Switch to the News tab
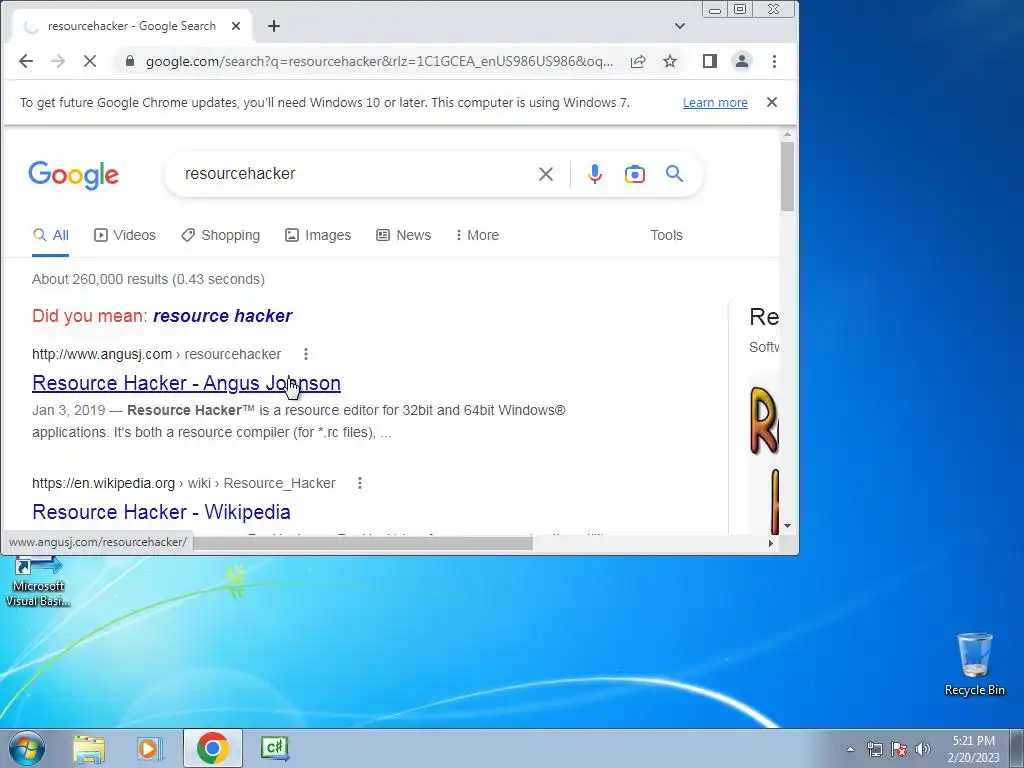1024x768 pixels. 404,235
